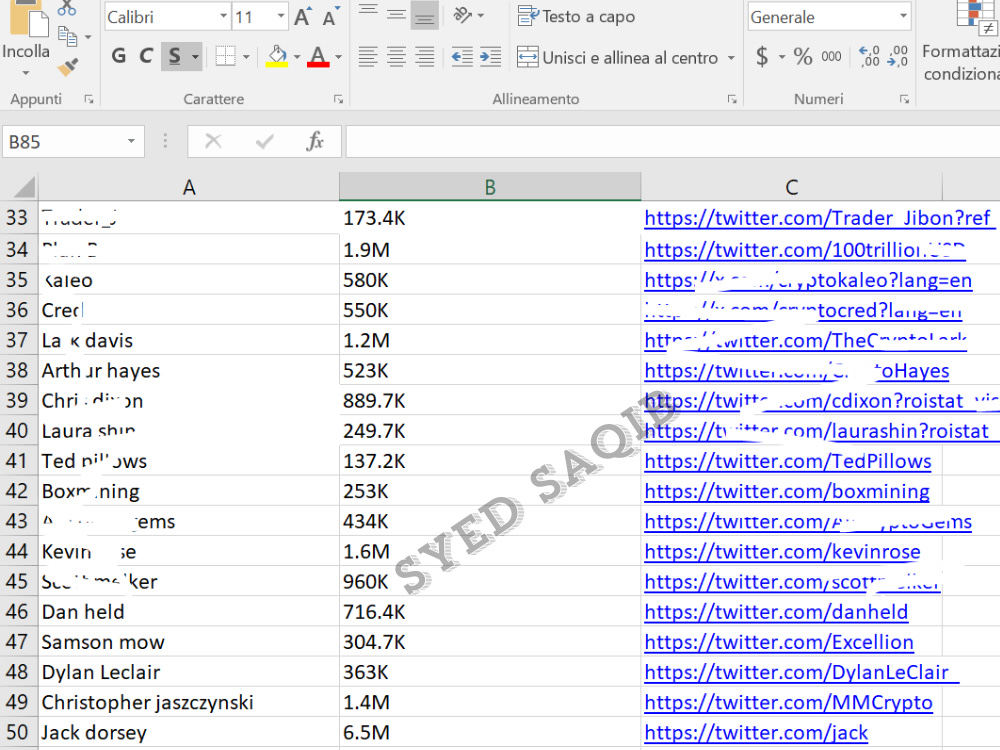The width and height of the screenshot is (1000, 750).
Task: Apply red font color
Action: tap(318, 56)
